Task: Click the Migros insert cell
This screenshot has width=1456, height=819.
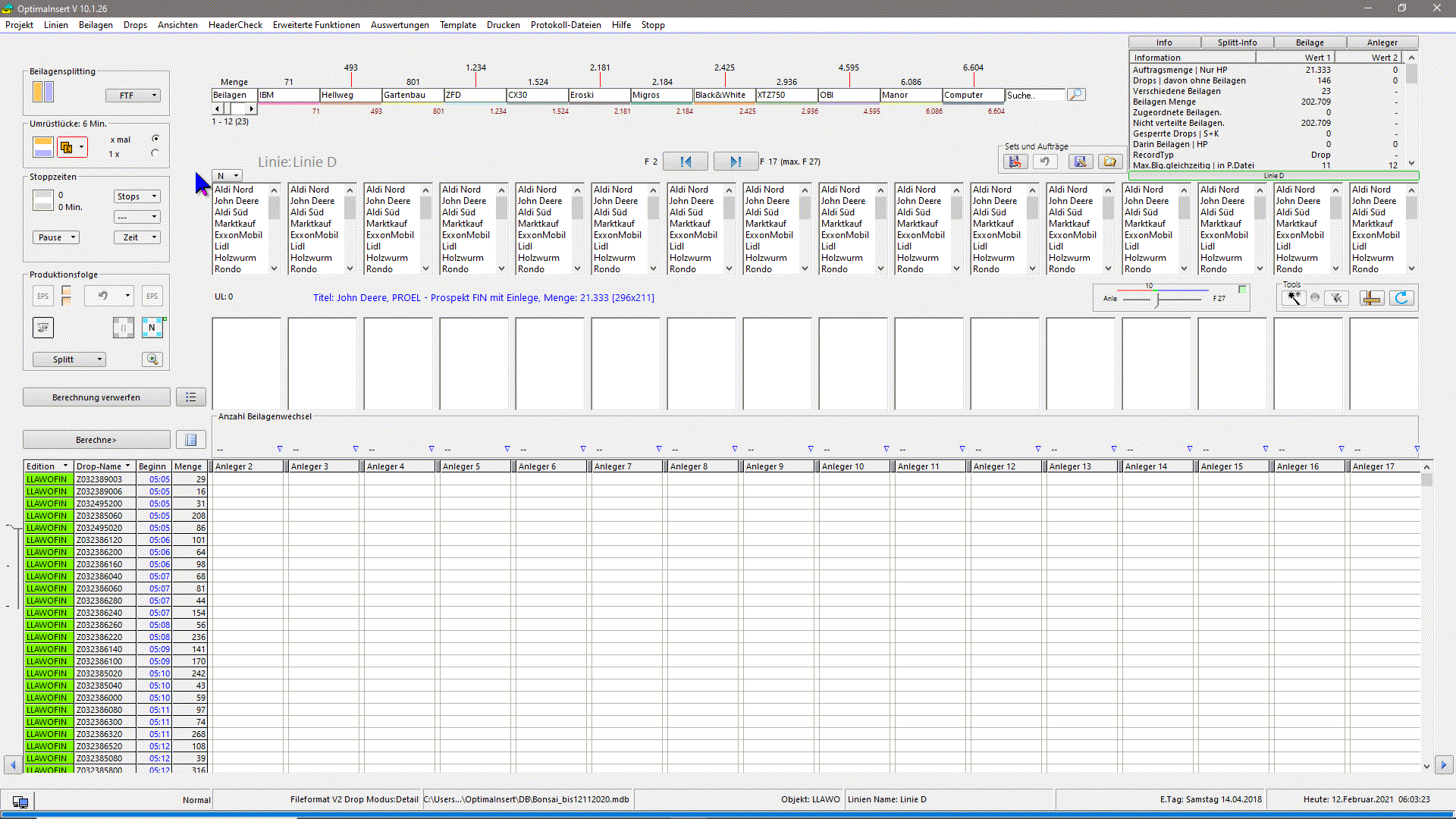Action: pos(661,96)
